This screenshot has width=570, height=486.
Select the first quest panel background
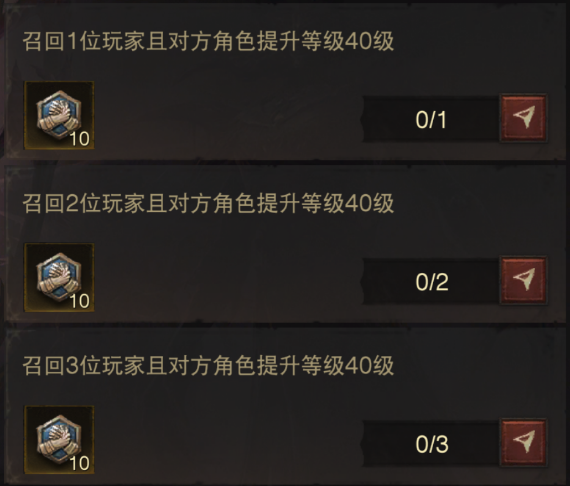[x=285, y=81]
